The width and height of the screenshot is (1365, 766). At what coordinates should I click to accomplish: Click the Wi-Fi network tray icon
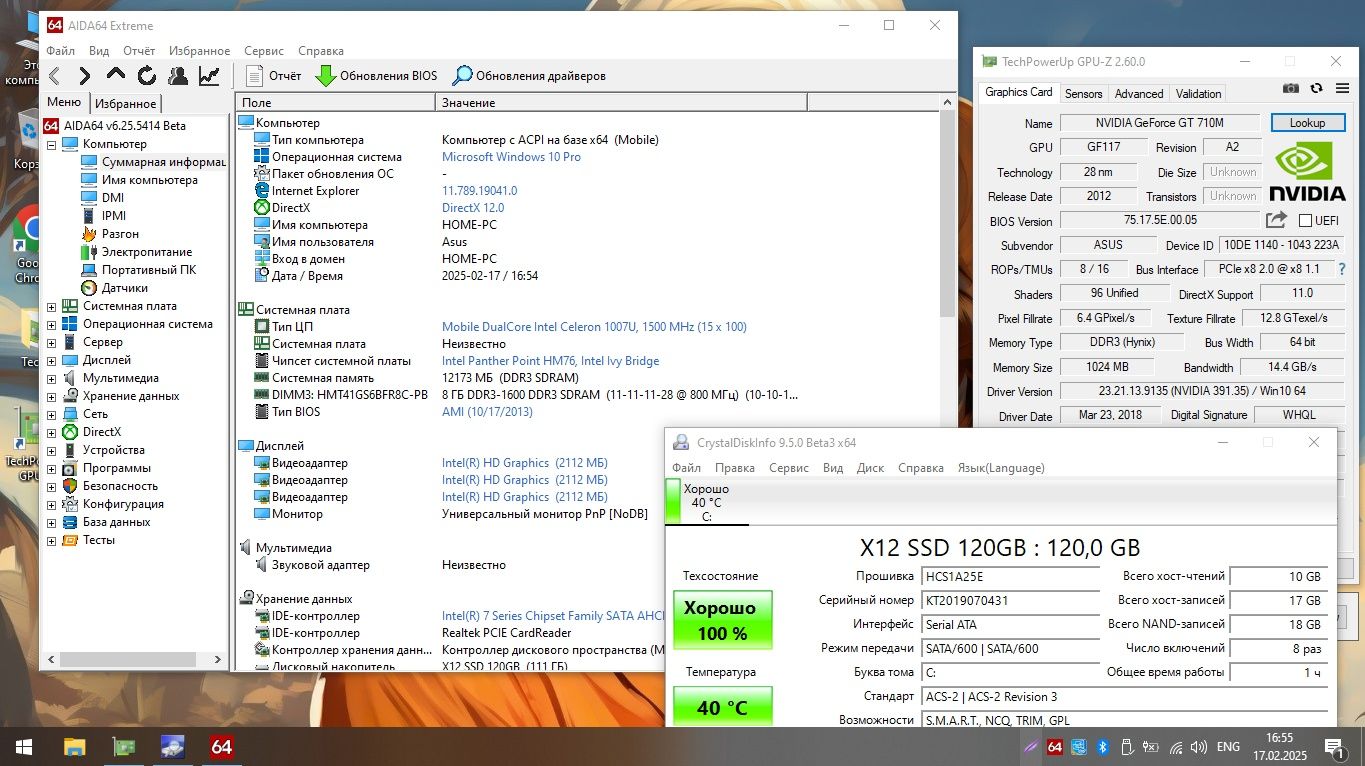pyautogui.click(x=1176, y=746)
